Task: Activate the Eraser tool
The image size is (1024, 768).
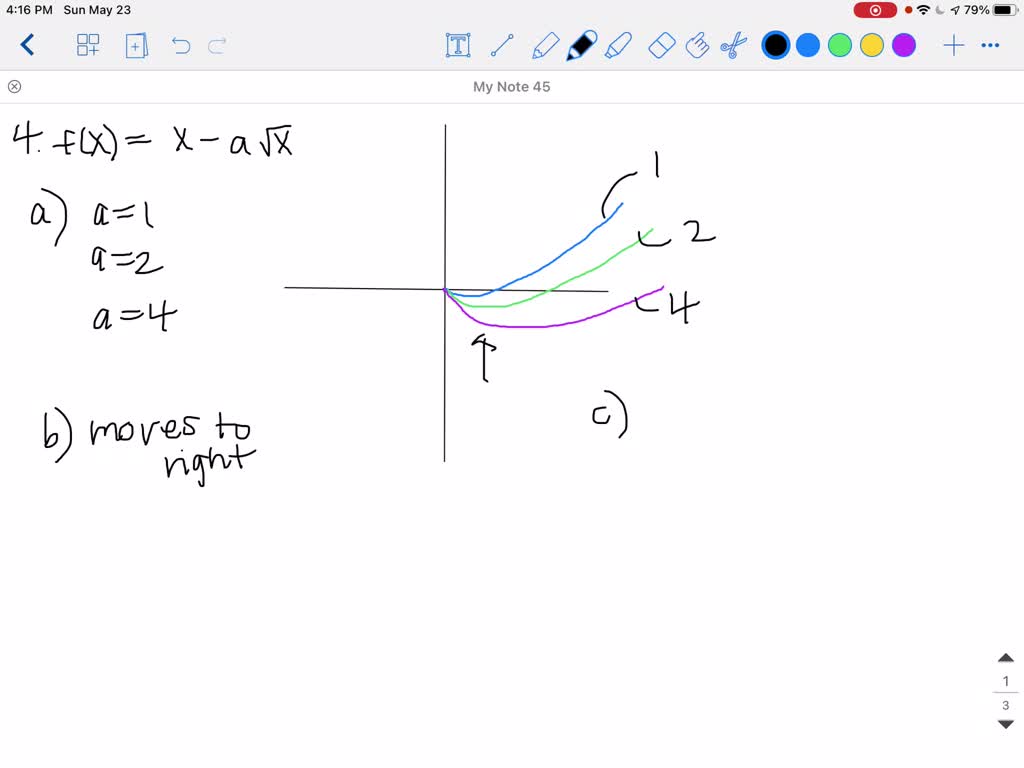Action: coord(660,45)
